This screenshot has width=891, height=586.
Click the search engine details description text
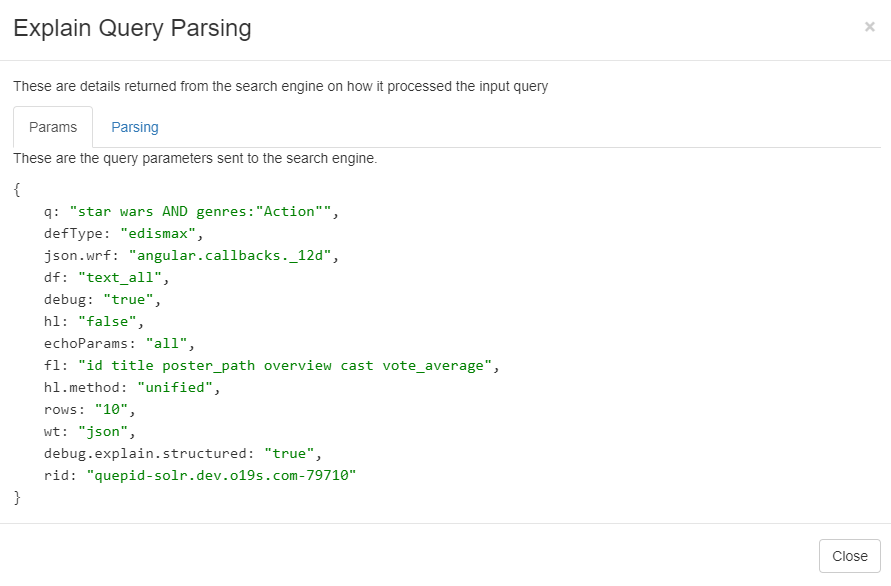[x=281, y=86]
